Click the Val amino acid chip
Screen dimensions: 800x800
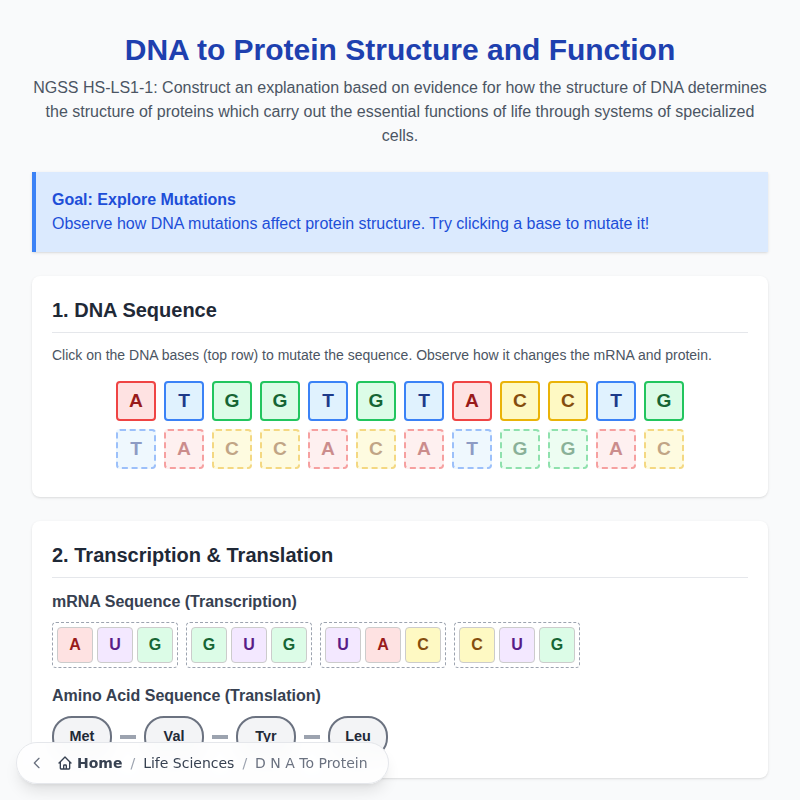click(x=174, y=735)
